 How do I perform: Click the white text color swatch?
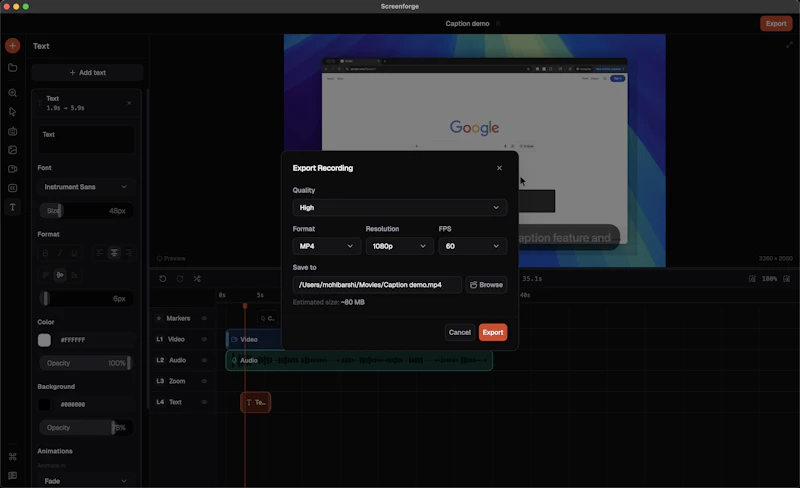(x=44, y=340)
